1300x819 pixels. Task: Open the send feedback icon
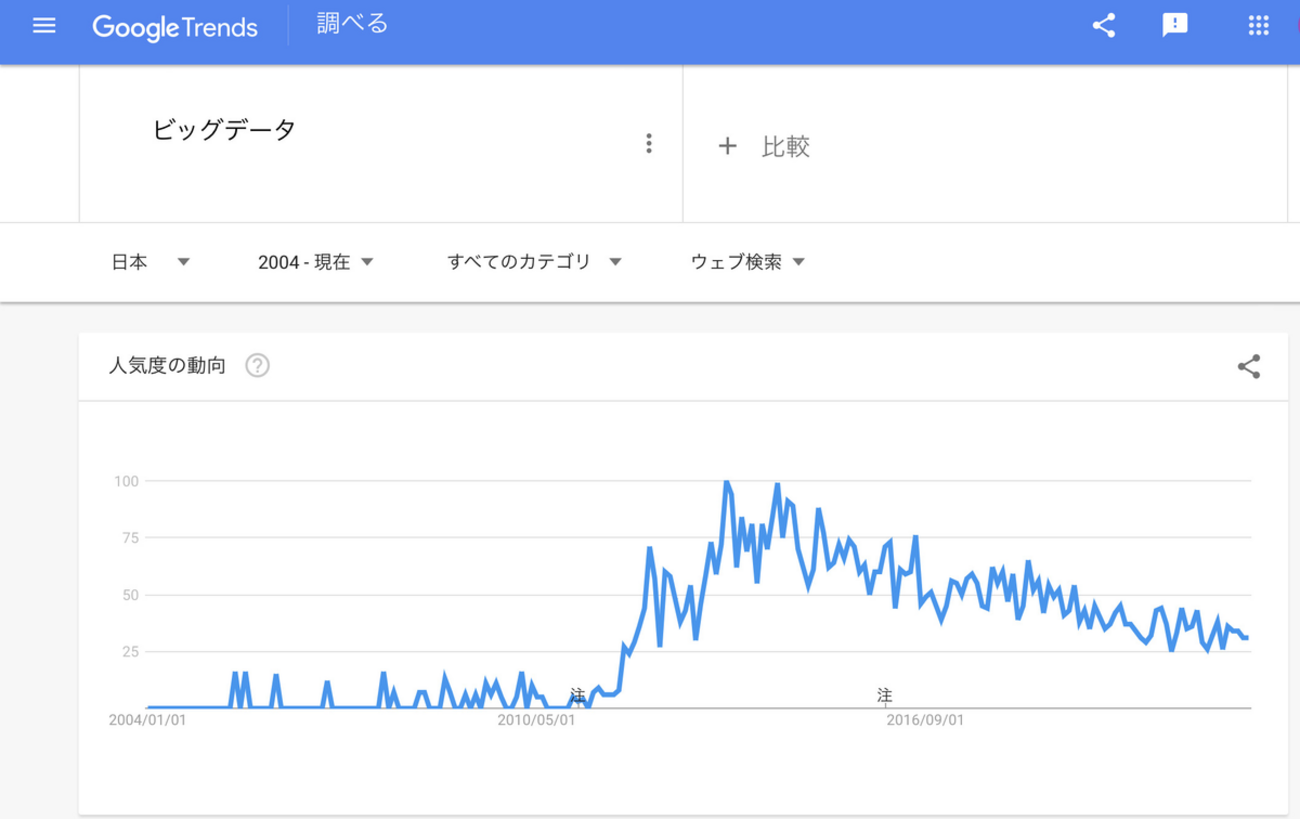click(x=1175, y=26)
